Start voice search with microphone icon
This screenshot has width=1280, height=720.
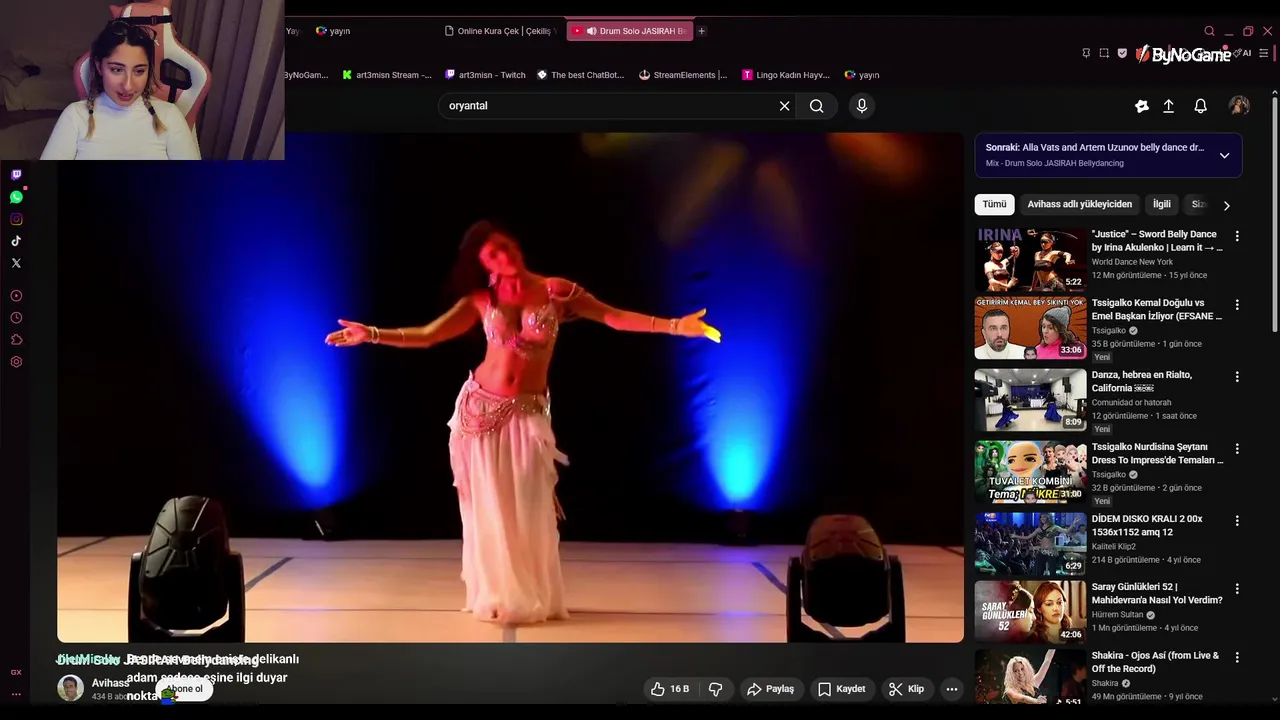(862, 106)
